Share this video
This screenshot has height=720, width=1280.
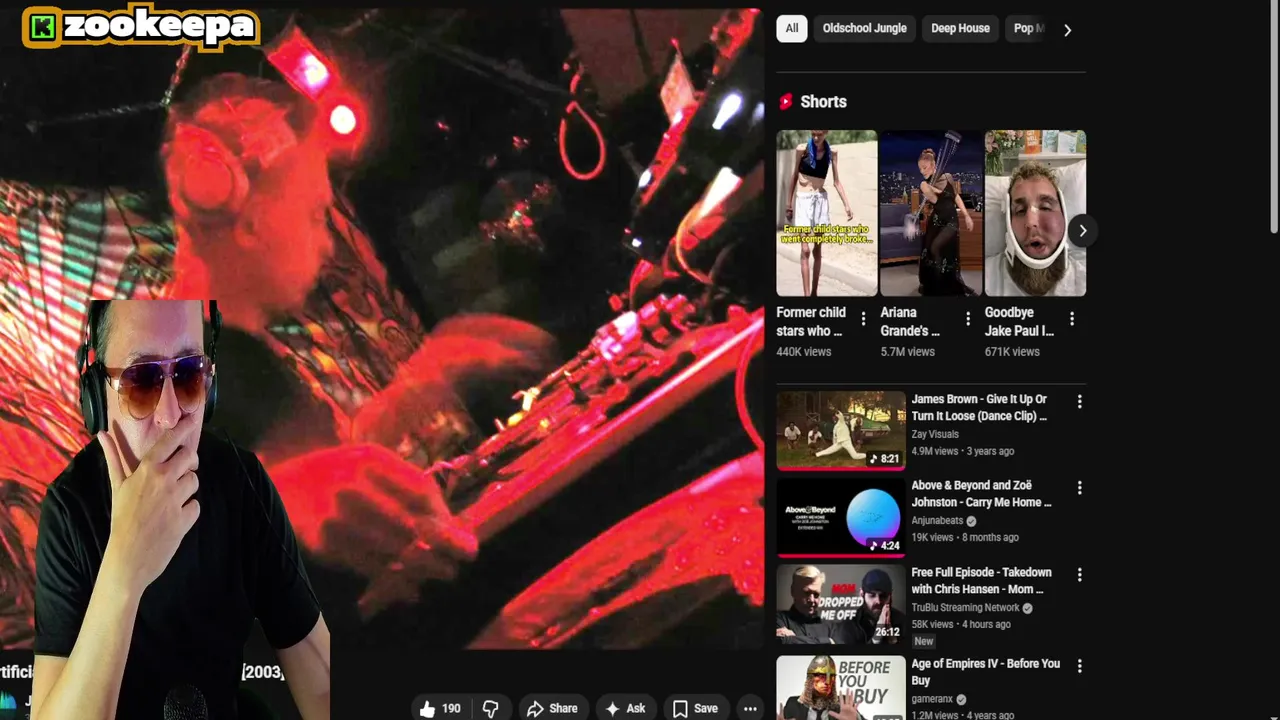coord(553,708)
